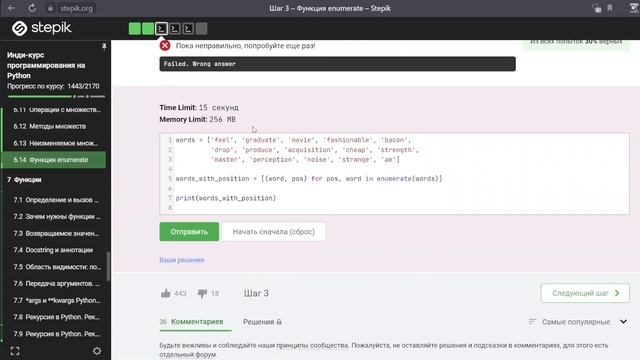Open lesson 7.1 Определение и вызов
Screen dimensions: 640x360
[x=56, y=200]
